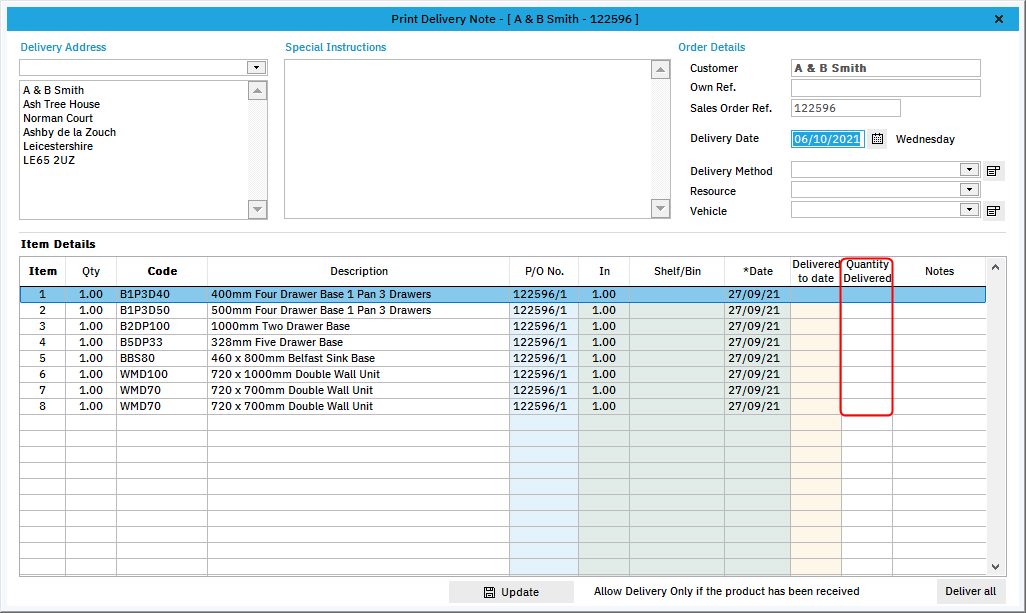This screenshot has height=613, width=1026.
Task: Open the list editor icon next to Vehicle
Action: [x=993, y=209]
